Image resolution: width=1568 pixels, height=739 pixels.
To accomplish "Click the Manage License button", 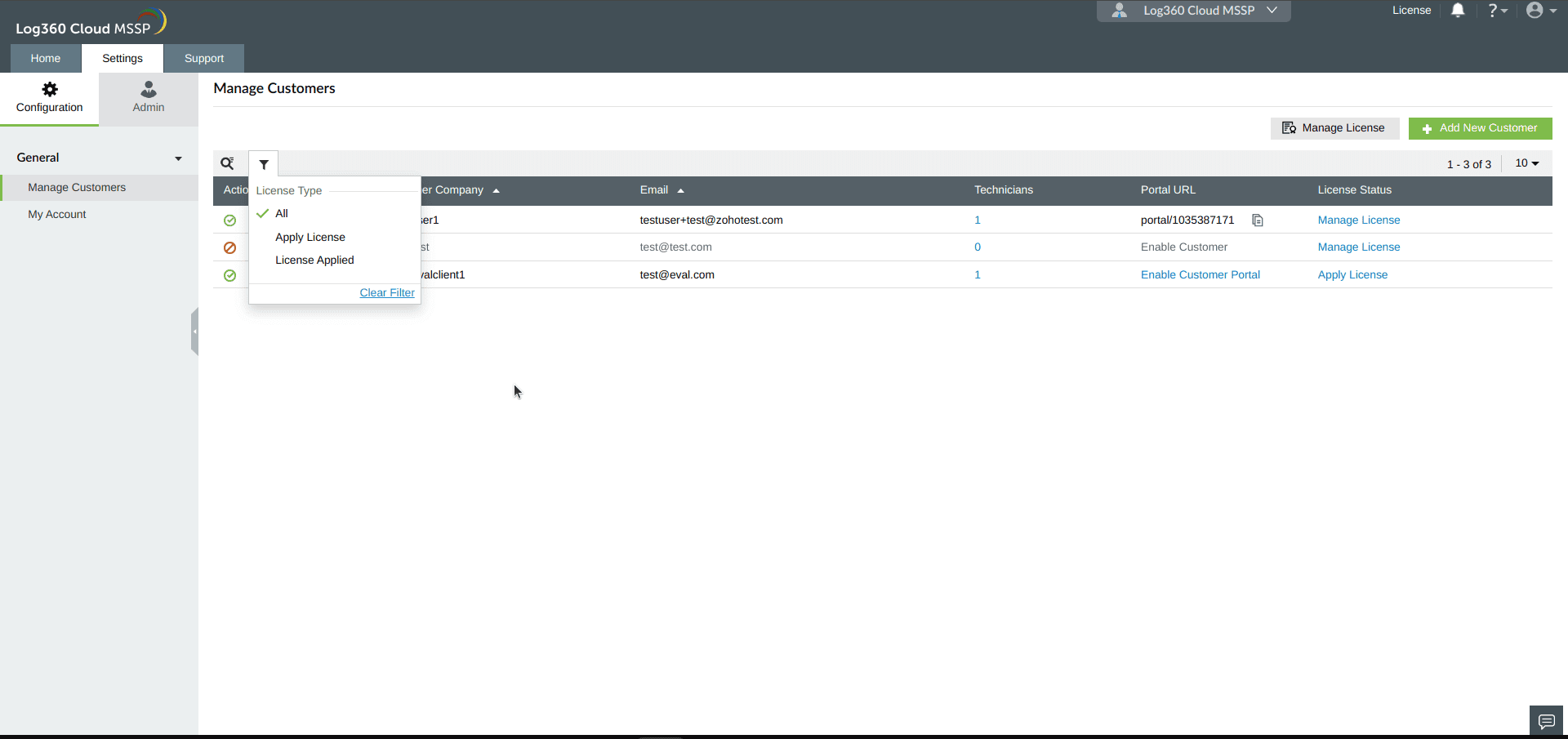I will (x=1334, y=128).
